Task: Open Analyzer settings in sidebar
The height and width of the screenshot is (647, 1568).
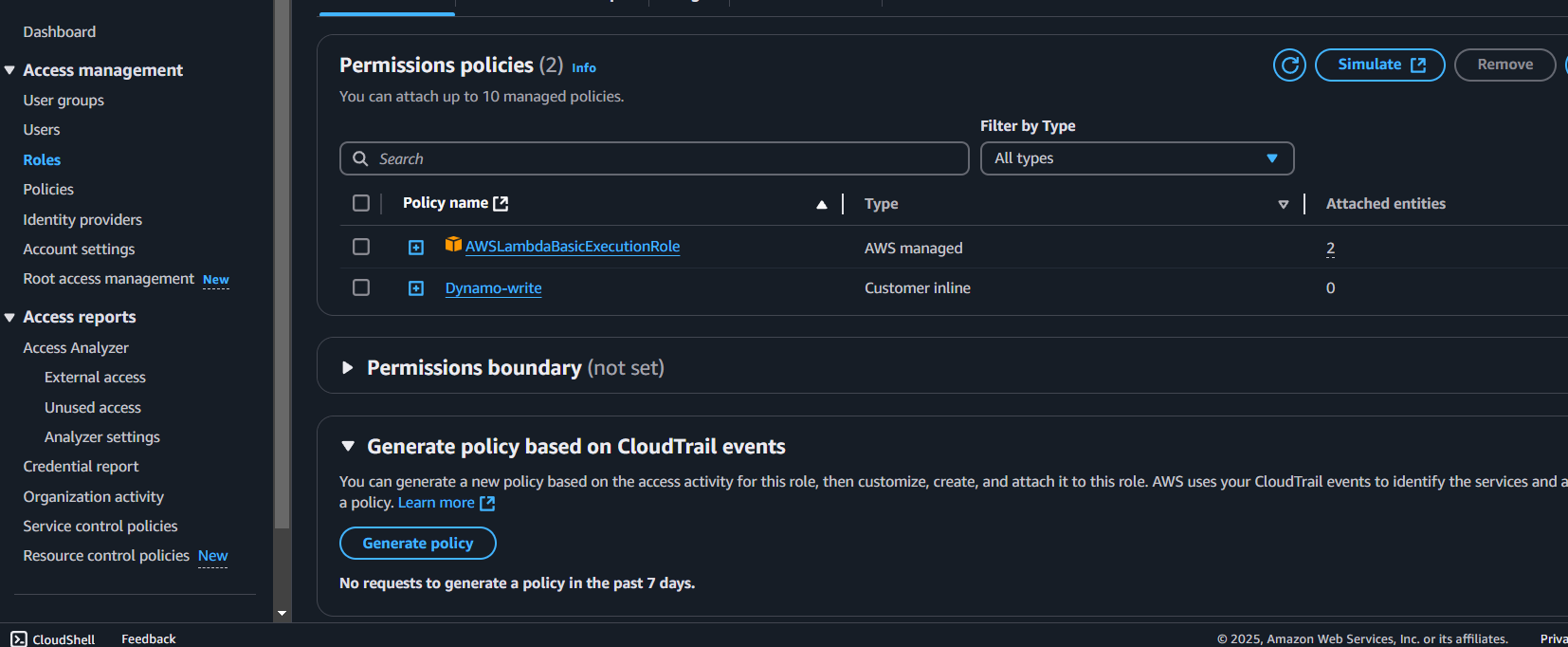Action: coord(102,436)
